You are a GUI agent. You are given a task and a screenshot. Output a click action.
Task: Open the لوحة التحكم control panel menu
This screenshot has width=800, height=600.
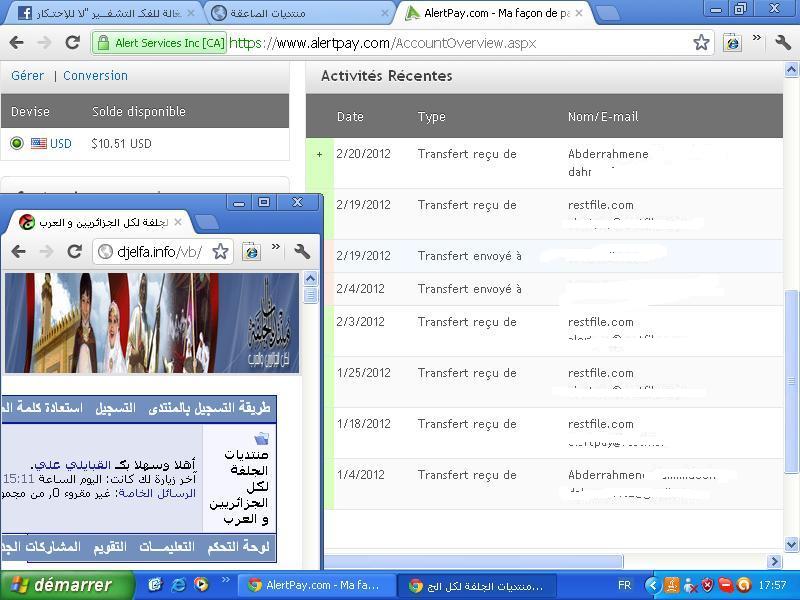[x=238, y=546]
